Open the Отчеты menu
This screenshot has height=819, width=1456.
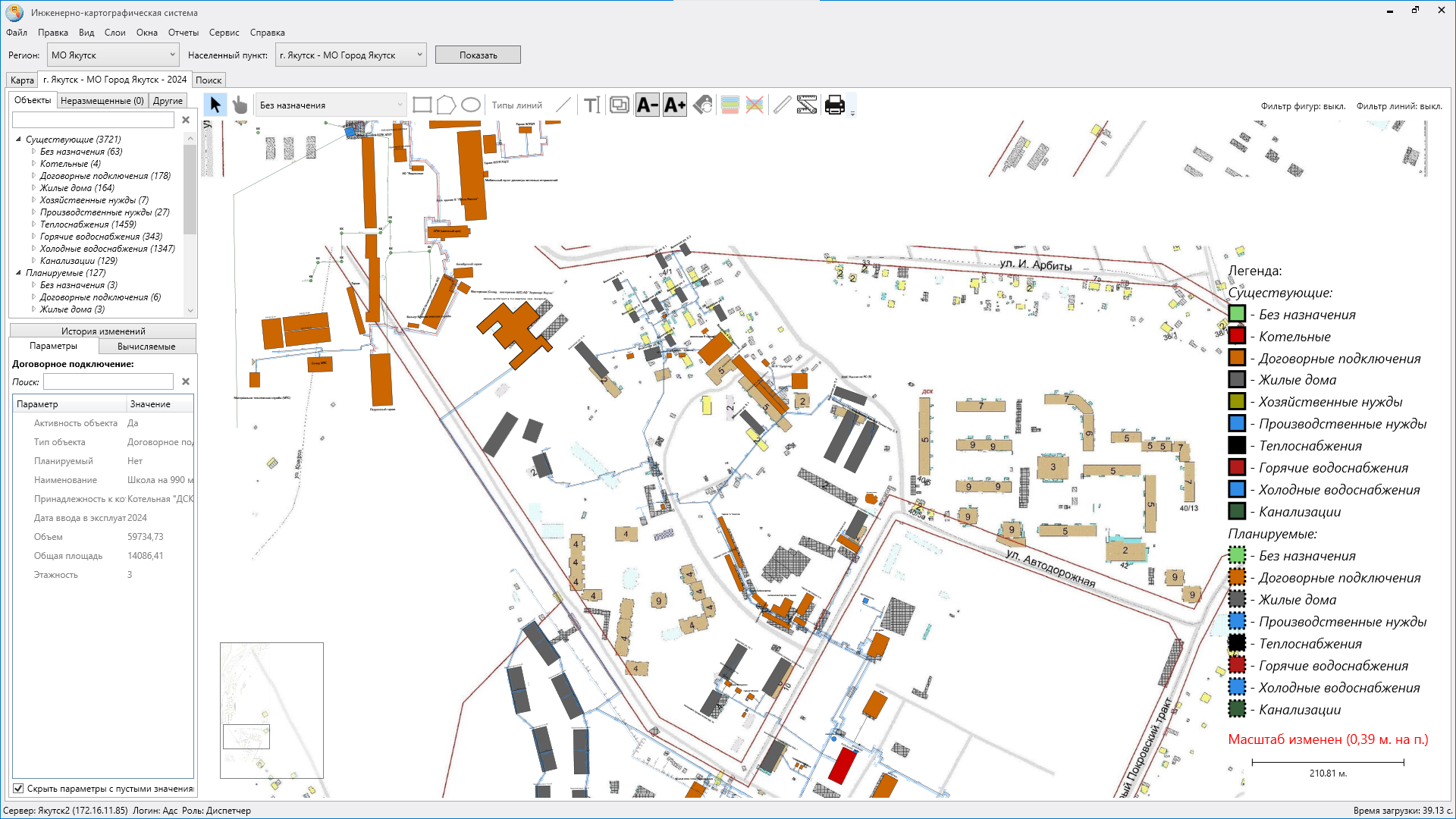pyautogui.click(x=183, y=33)
